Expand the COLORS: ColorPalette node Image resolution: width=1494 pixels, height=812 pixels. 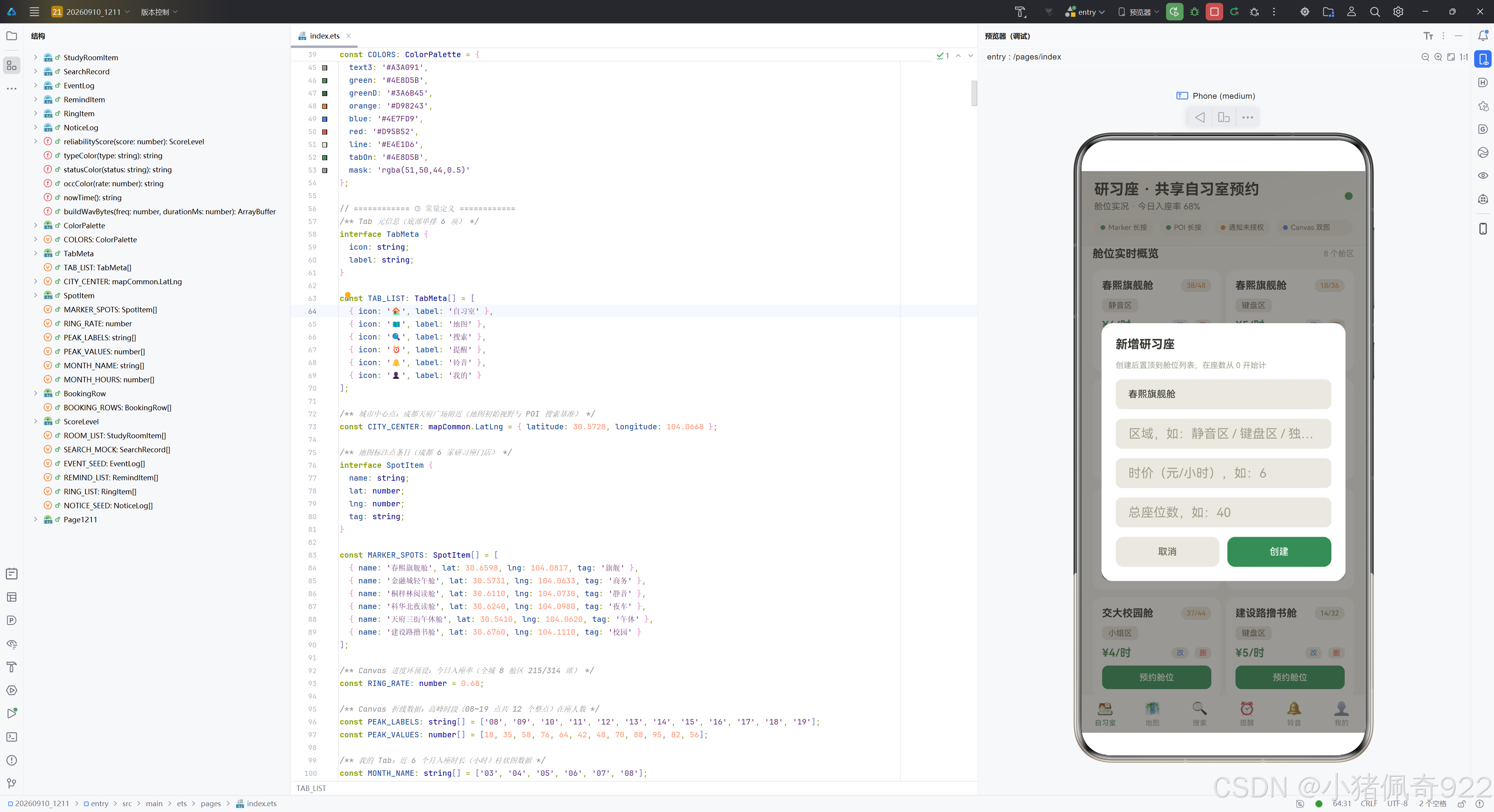pyautogui.click(x=35, y=240)
